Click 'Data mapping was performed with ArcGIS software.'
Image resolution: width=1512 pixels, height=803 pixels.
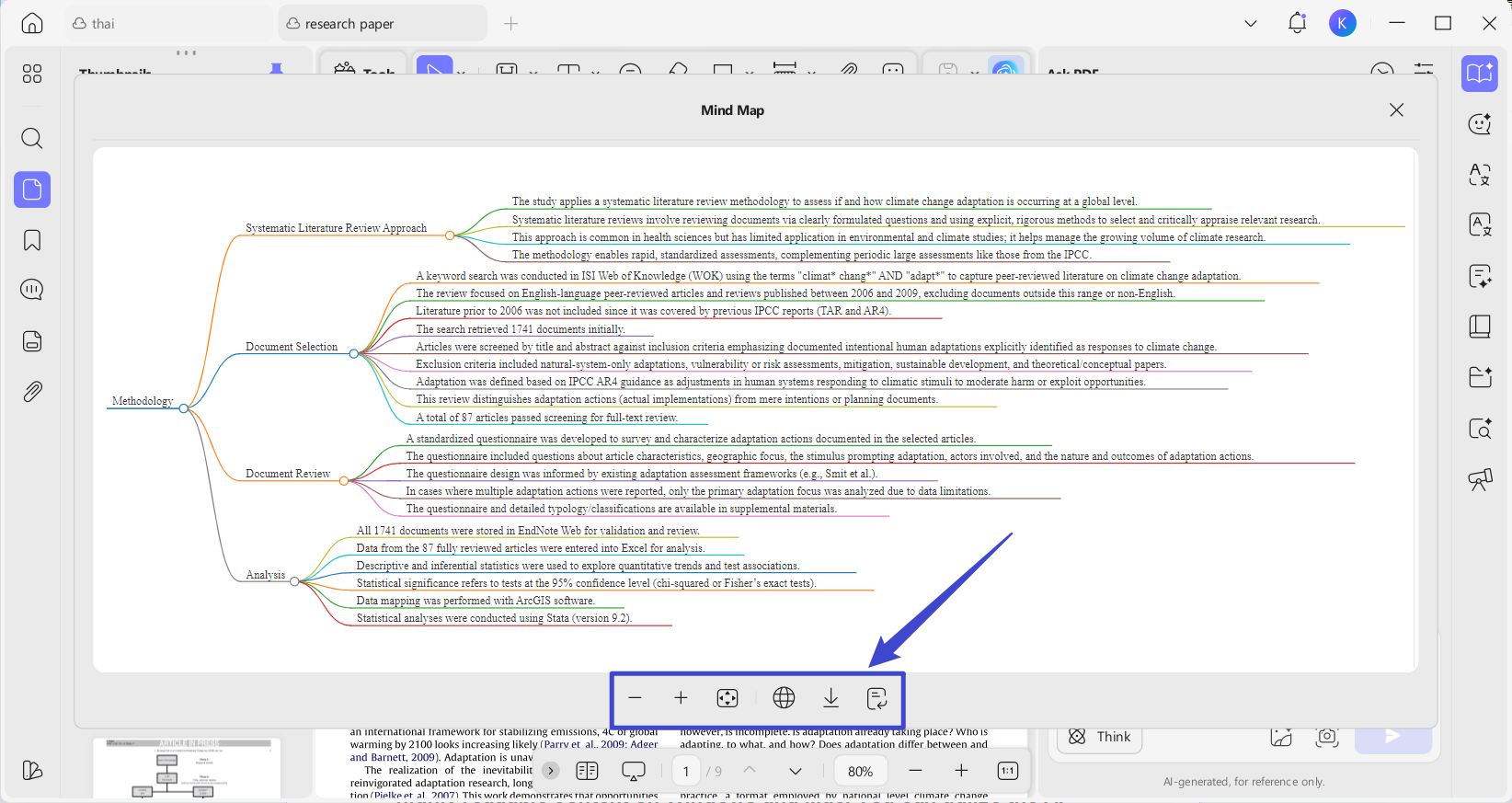[475, 601]
